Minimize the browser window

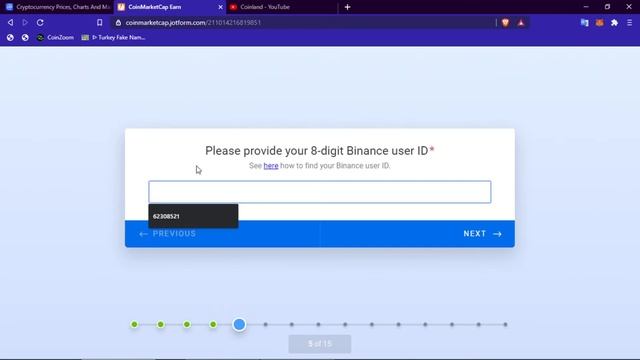(586, 7)
